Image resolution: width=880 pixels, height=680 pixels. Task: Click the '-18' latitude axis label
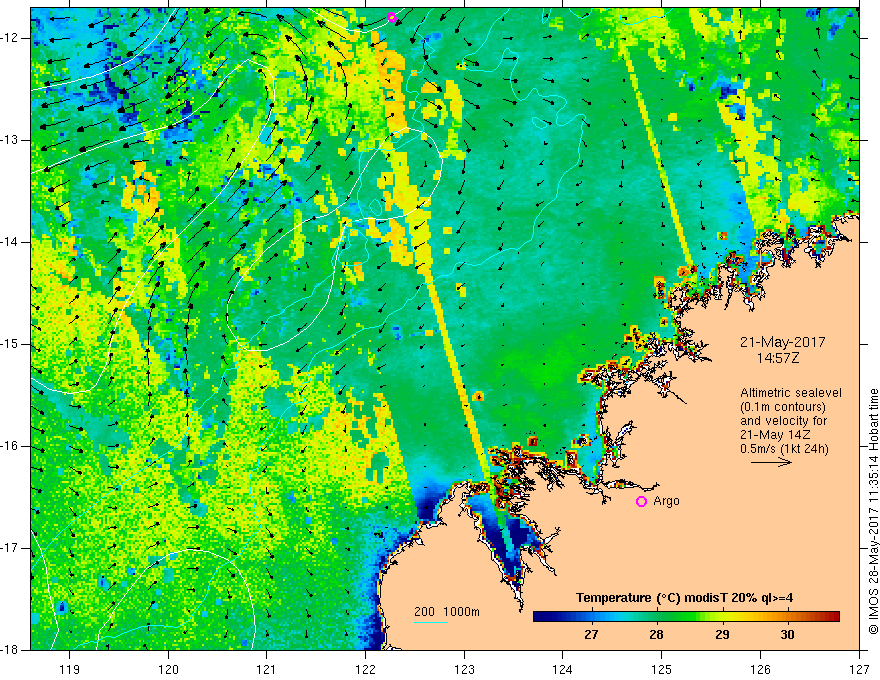click(11, 650)
